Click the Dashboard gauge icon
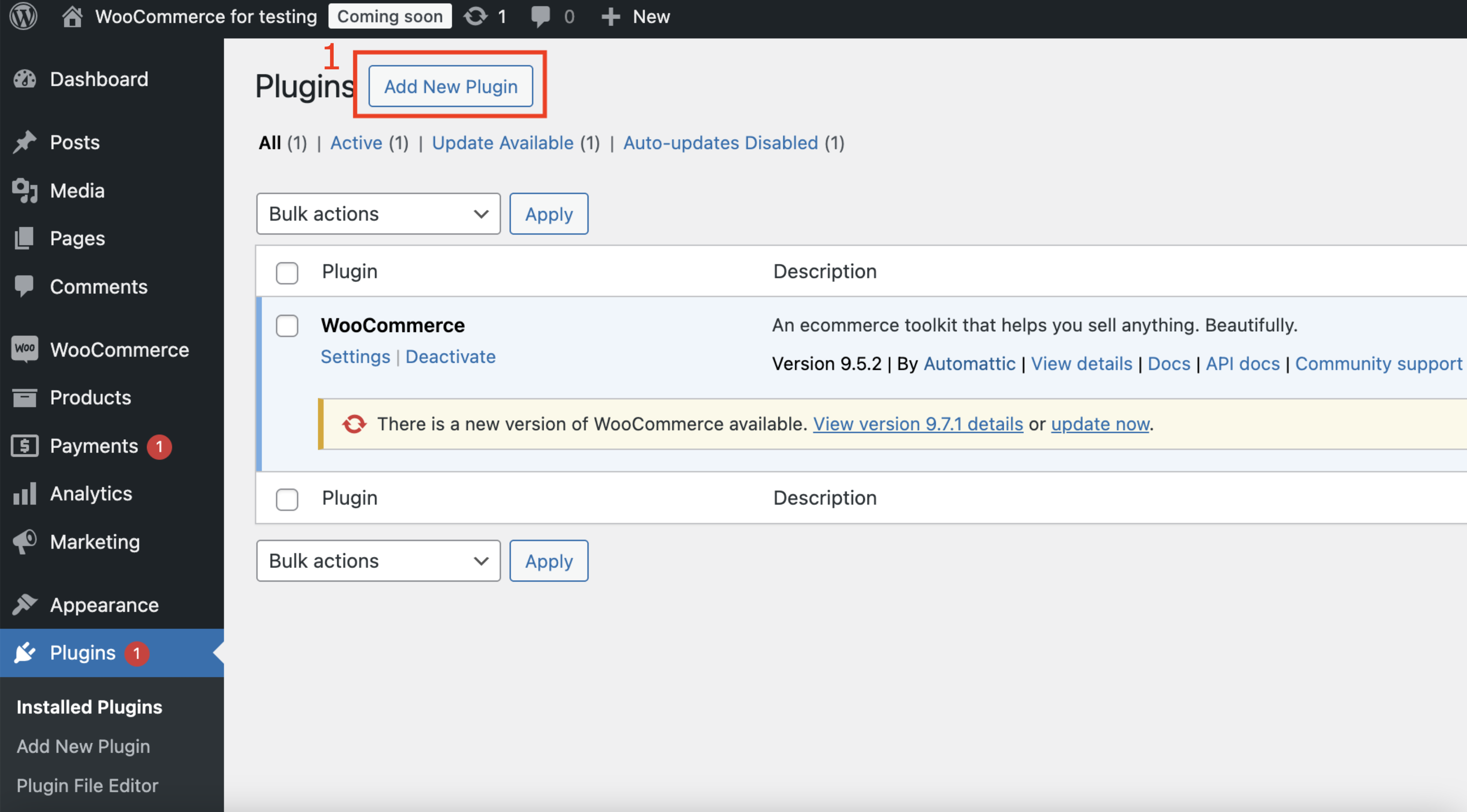This screenshot has height=812, width=1467. (x=25, y=79)
